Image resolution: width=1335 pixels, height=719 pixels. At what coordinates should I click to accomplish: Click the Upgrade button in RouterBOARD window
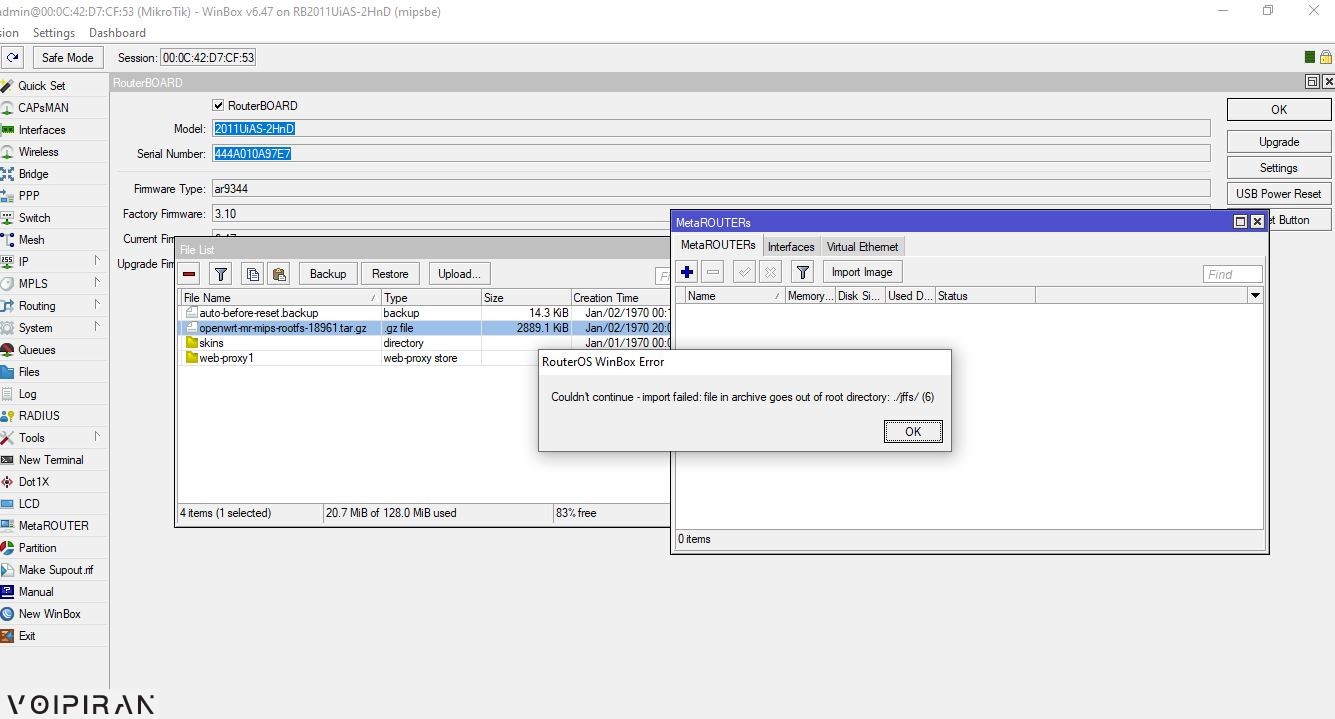point(1279,142)
